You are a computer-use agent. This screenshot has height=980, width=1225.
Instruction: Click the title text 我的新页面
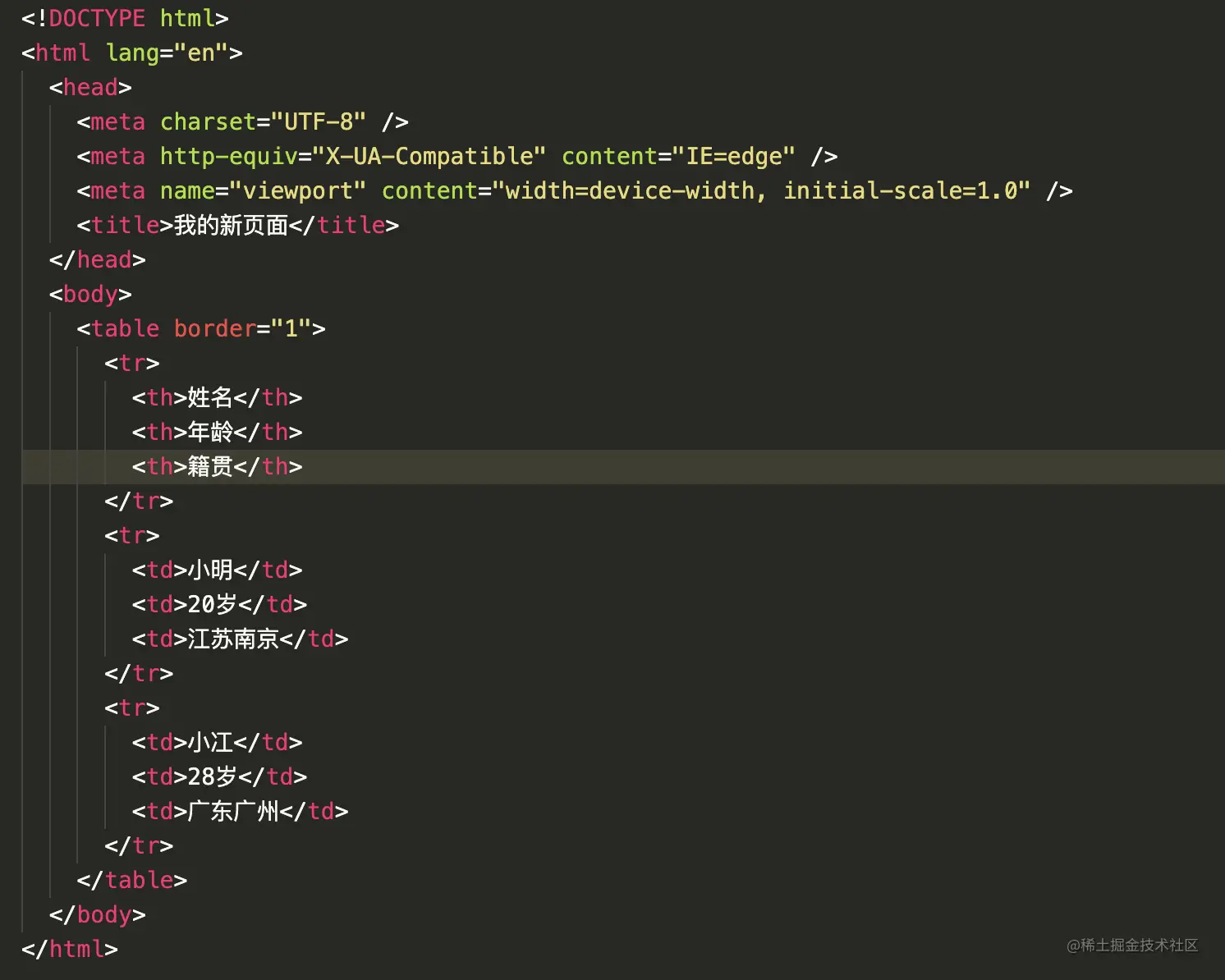(232, 225)
